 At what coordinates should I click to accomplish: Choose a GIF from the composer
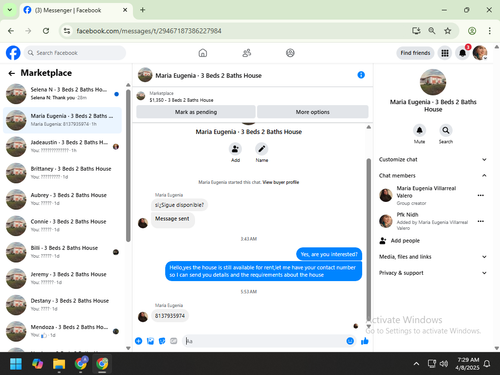[174, 341]
